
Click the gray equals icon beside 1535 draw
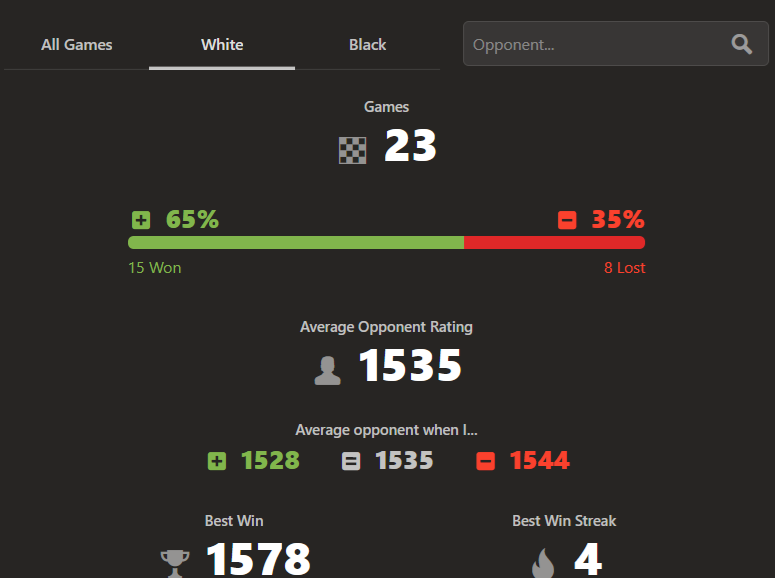pyautogui.click(x=351, y=461)
